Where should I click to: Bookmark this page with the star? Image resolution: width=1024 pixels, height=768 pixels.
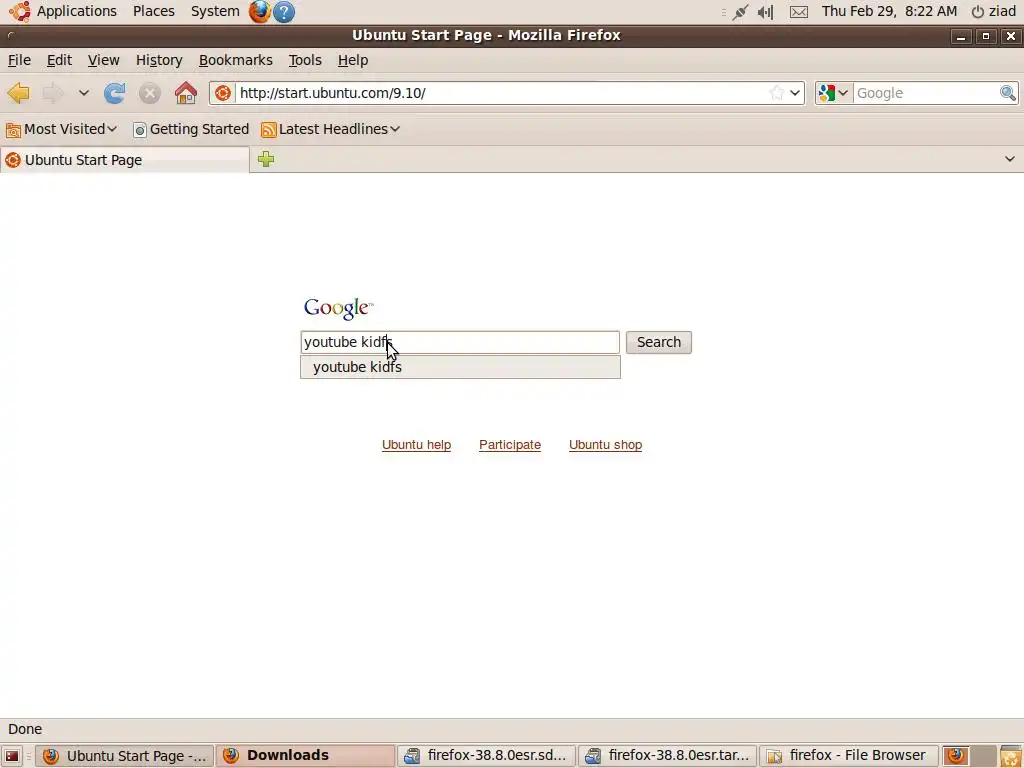776,93
